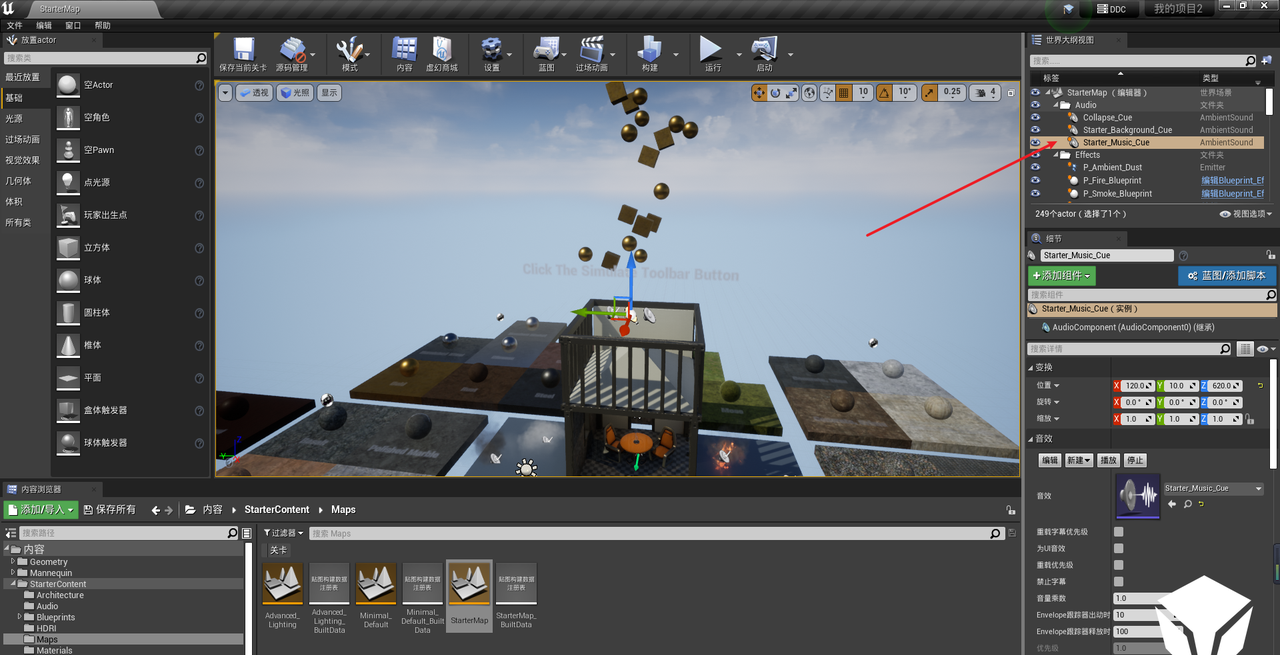Open the Settings (设置) toolbar icon
Screen dimensions: 1280x655
coord(491,52)
